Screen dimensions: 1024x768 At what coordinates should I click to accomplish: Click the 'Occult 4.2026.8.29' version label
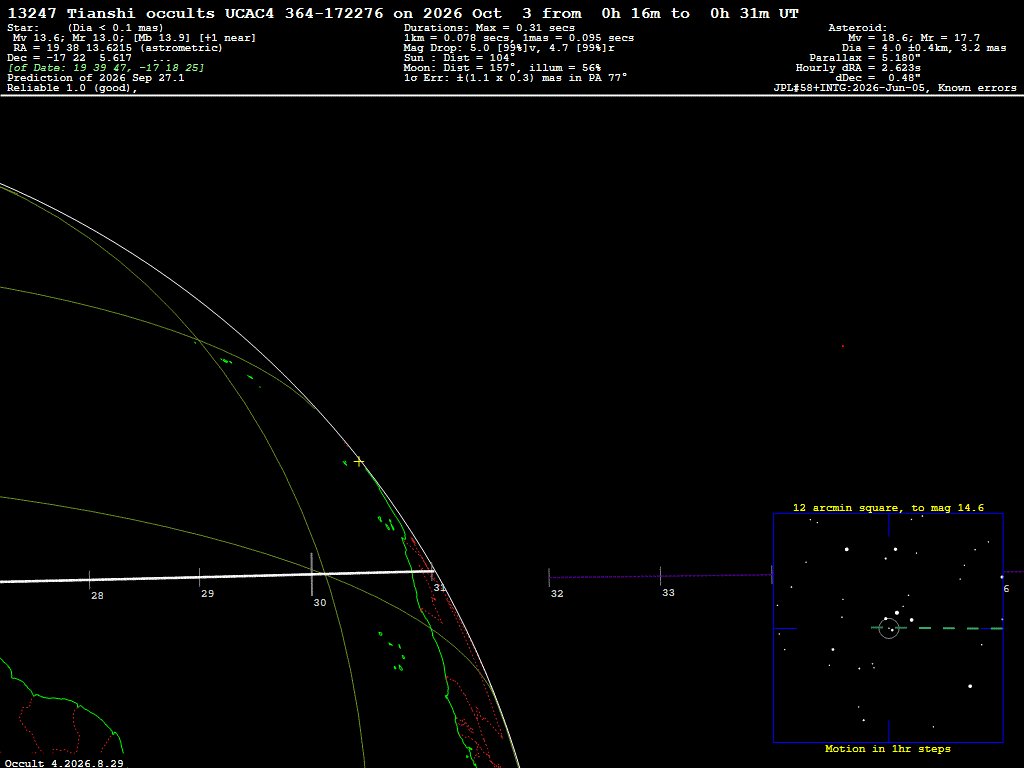(64, 763)
